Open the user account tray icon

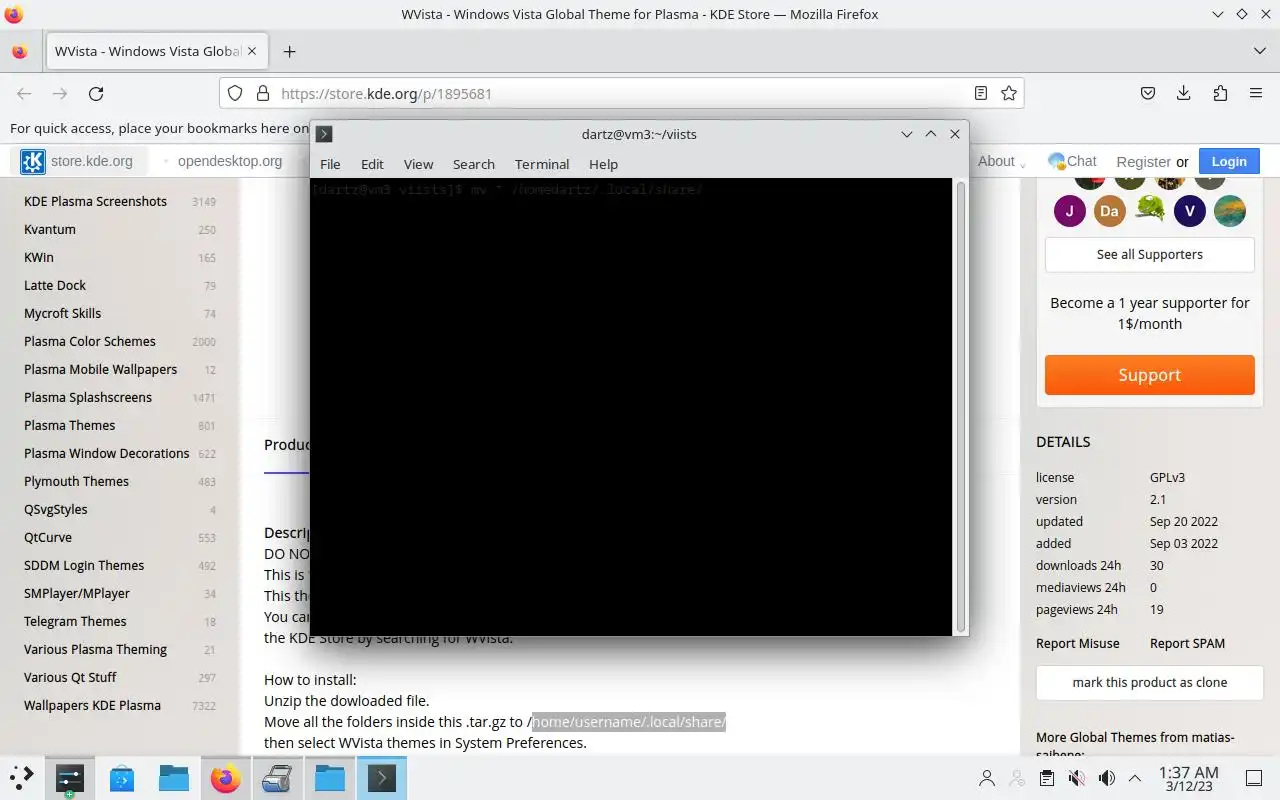point(987,778)
